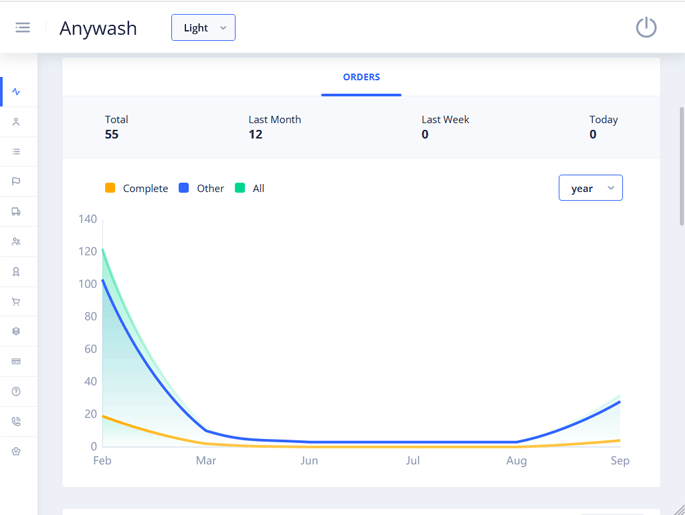The height and width of the screenshot is (515, 685).
Task: Open the activity dashboard sidebar icon
Action: 16,92
